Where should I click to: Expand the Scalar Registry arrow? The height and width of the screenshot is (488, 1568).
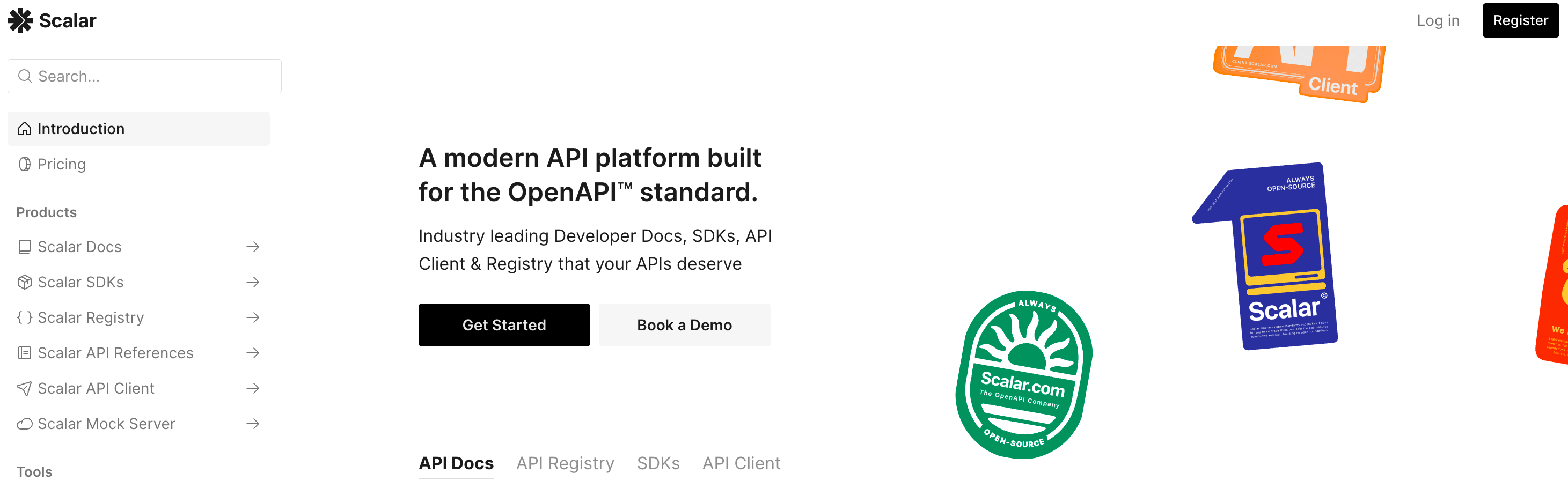click(253, 317)
